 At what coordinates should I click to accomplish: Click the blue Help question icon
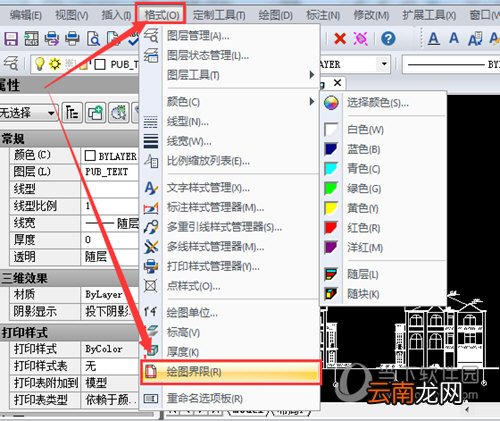[388, 39]
